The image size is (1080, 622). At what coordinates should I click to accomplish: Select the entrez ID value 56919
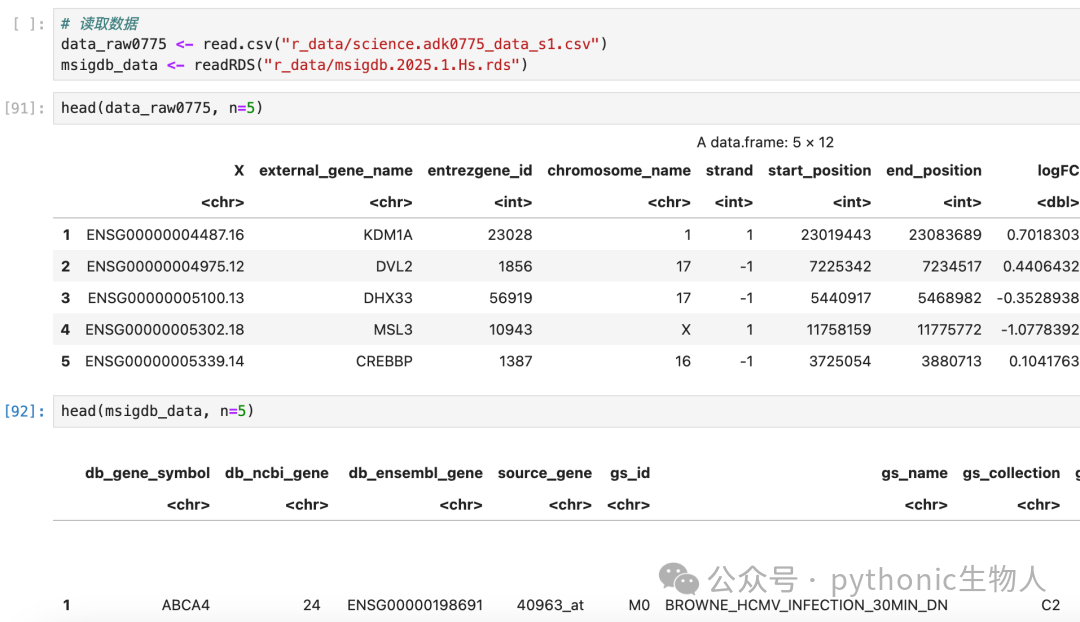click(510, 298)
